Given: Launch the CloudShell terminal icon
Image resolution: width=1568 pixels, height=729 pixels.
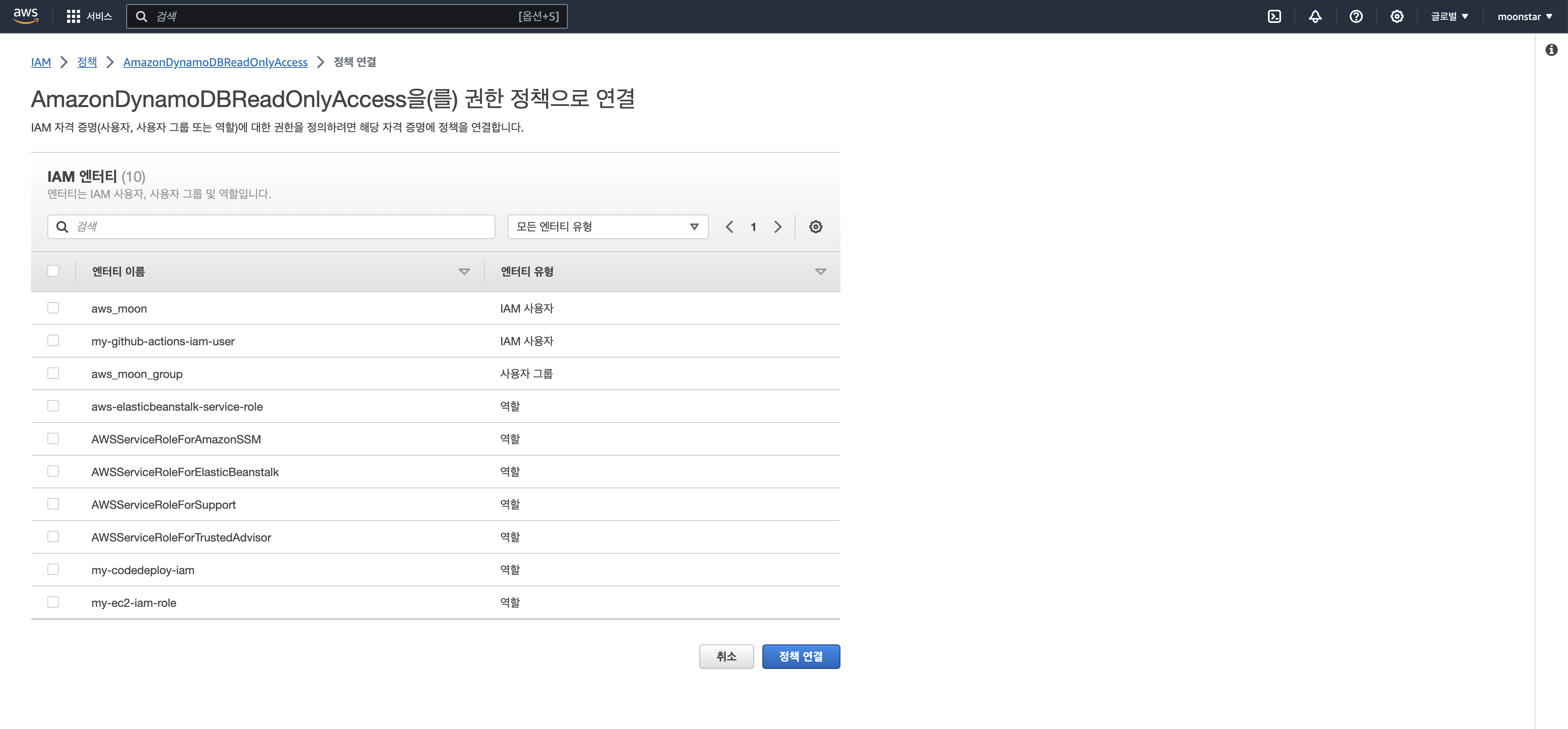Looking at the screenshot, I should tap(1274, 16).
